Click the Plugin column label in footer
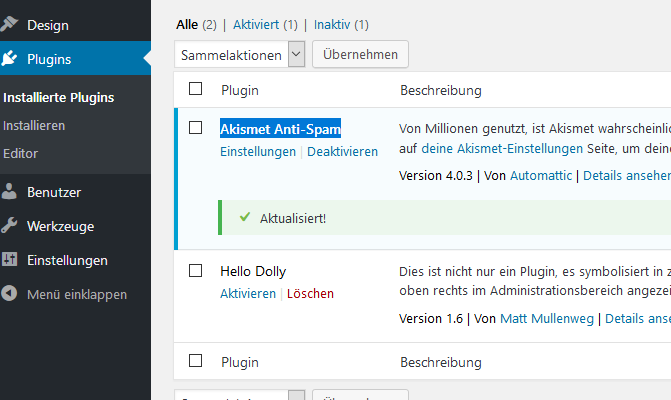671x400 pixels. [x=240, y=362]
